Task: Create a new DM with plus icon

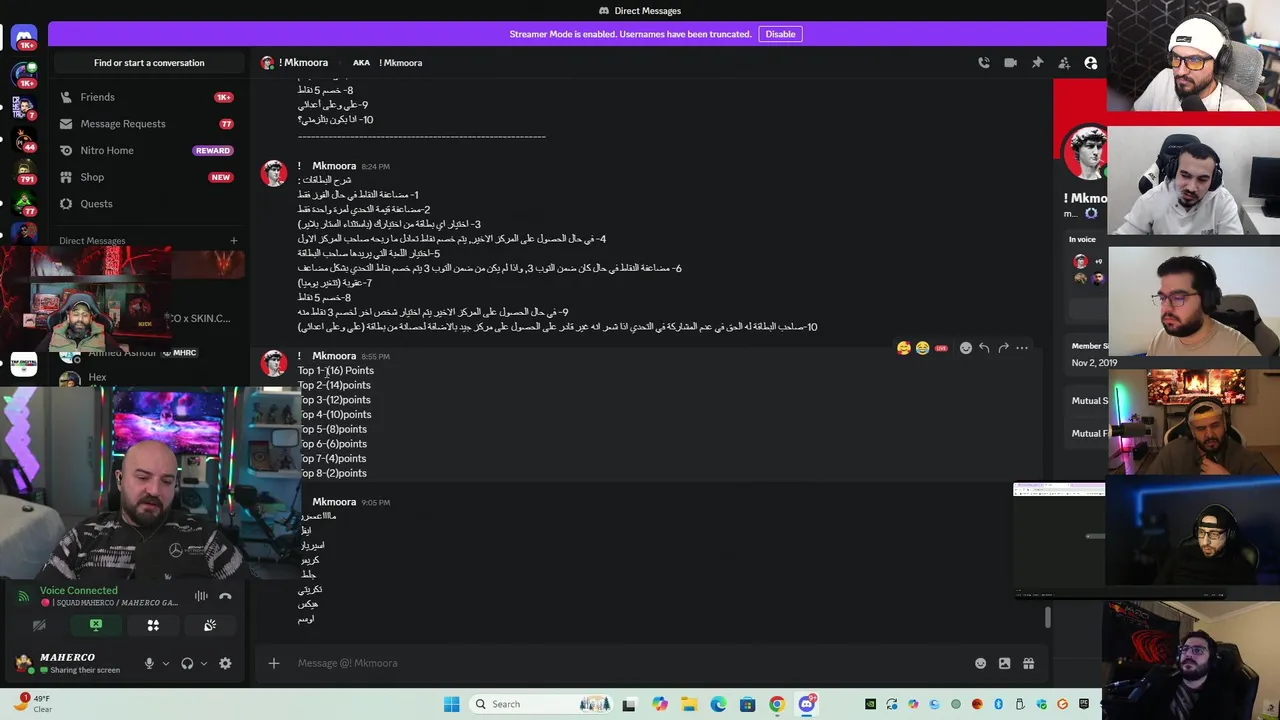Action: [234, 240]
